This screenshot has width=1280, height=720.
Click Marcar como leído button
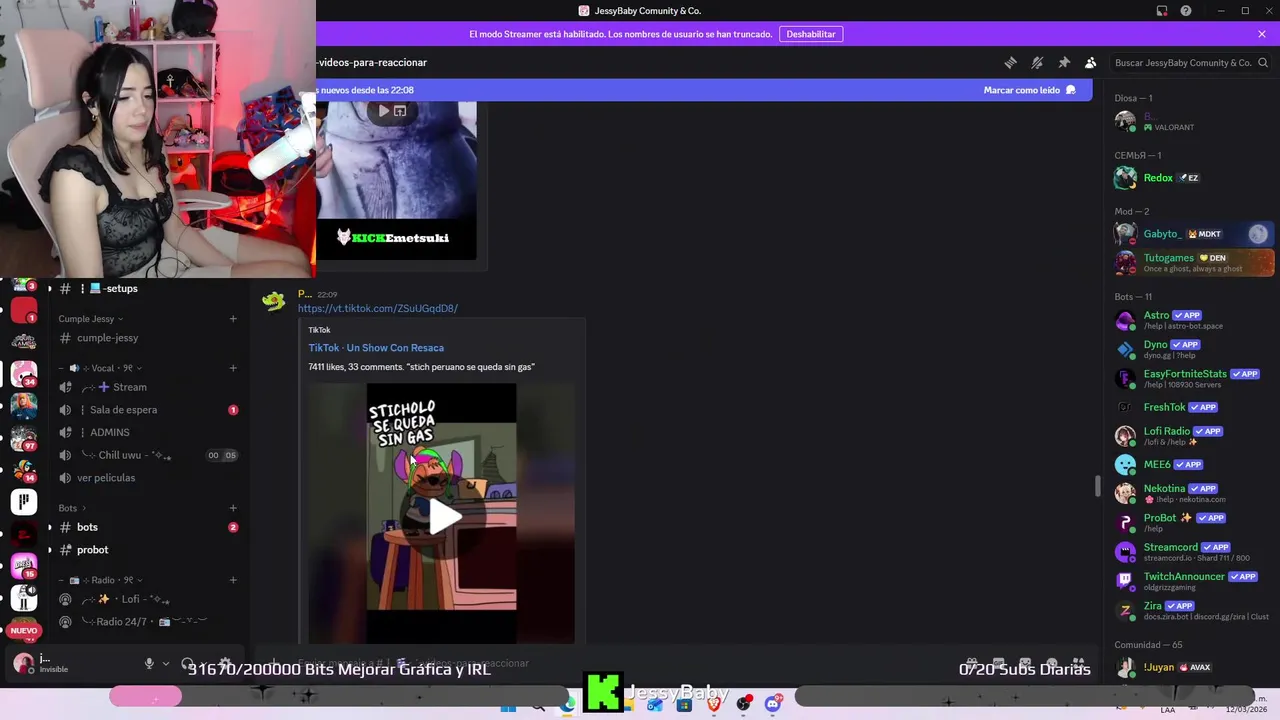[1030, 90]
